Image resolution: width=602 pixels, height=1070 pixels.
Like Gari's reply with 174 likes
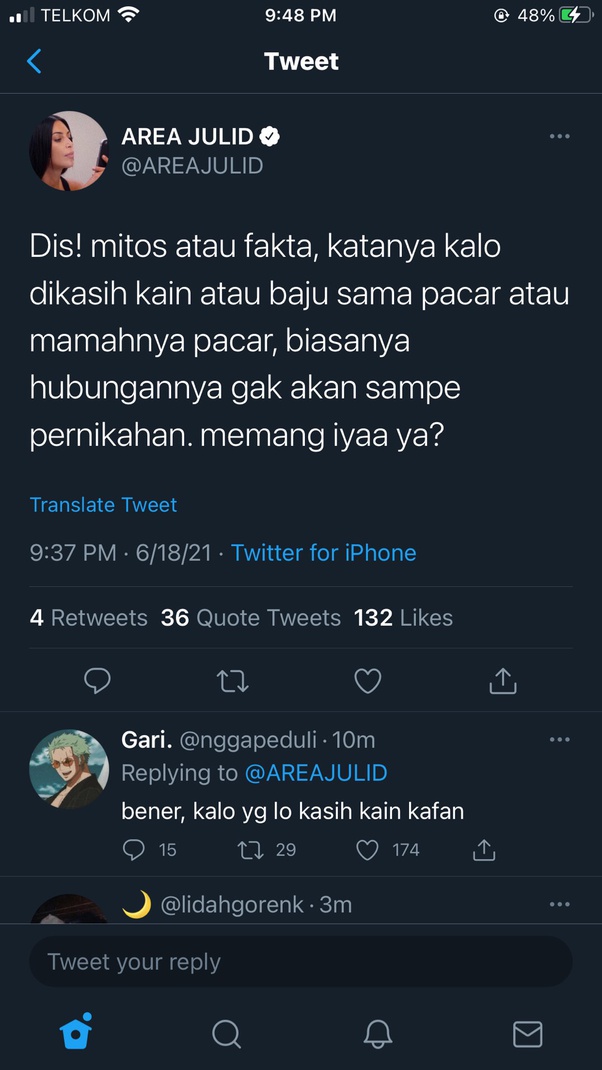368,850
